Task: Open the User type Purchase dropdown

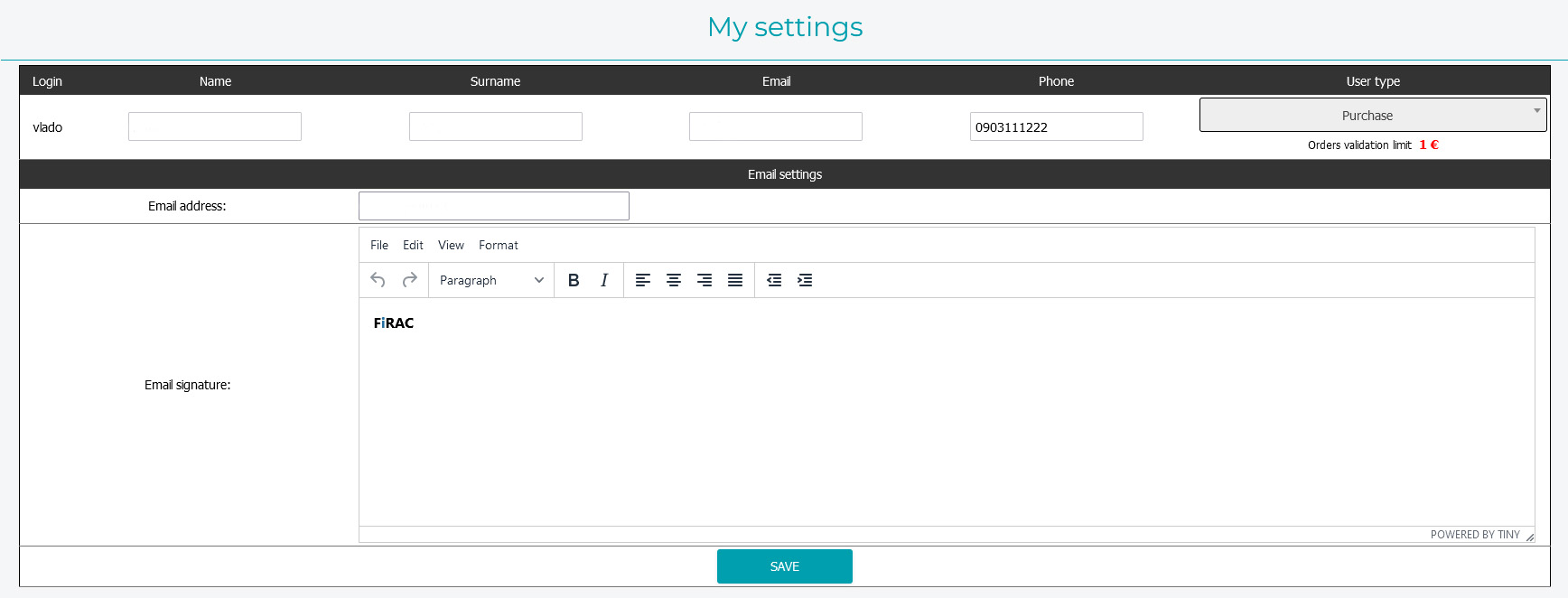Action: point(1372,116)
